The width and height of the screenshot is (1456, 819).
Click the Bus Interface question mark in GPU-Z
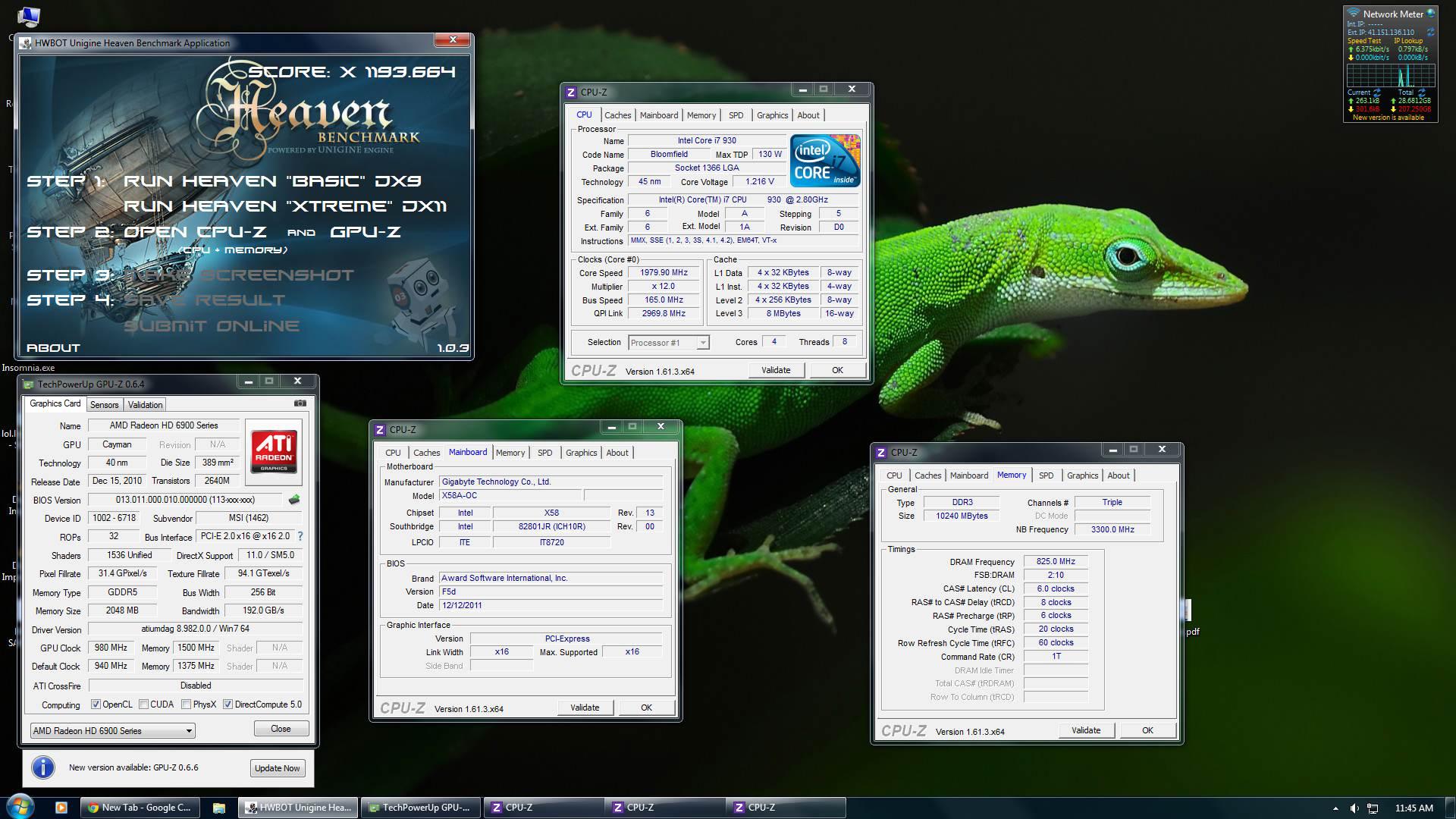(300, 536)
